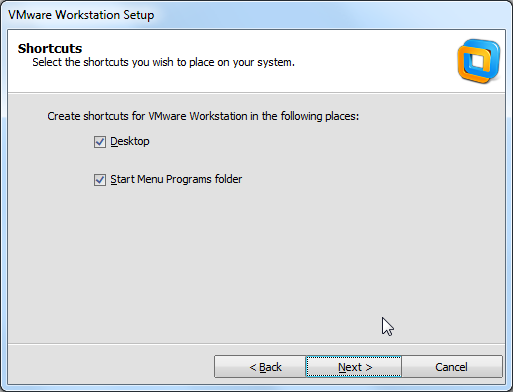Click the "Start Menu Programs folder" label text
513x392 pixels.
point(176,179)
